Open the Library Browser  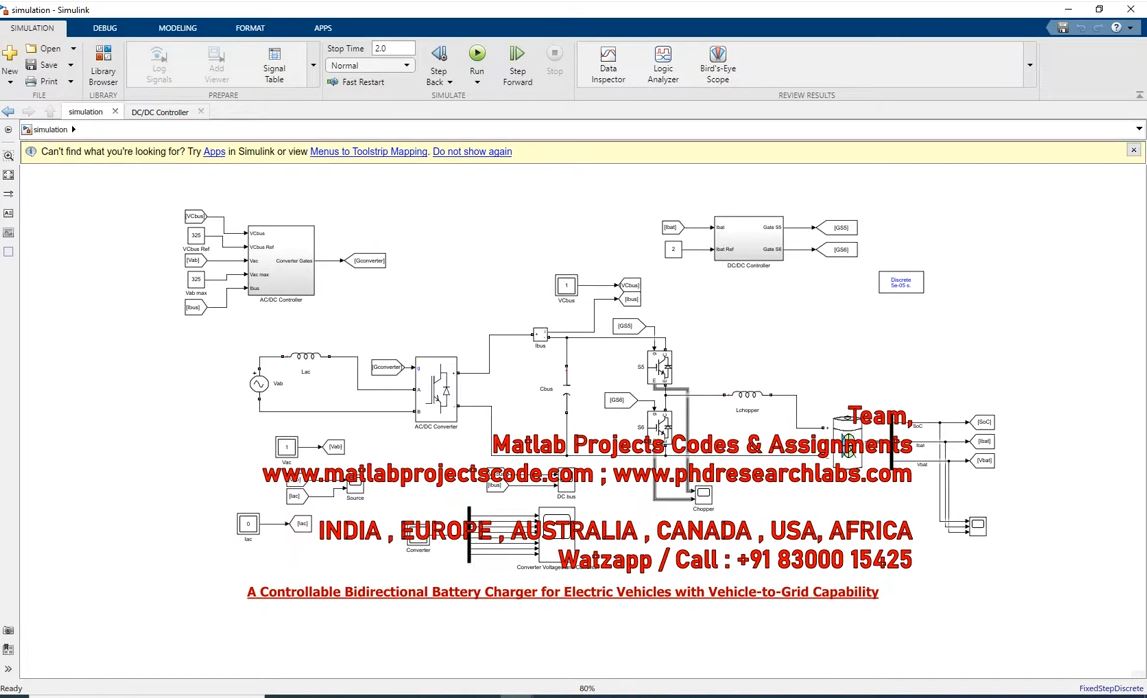pyautogui.click(x=103, y=63)
